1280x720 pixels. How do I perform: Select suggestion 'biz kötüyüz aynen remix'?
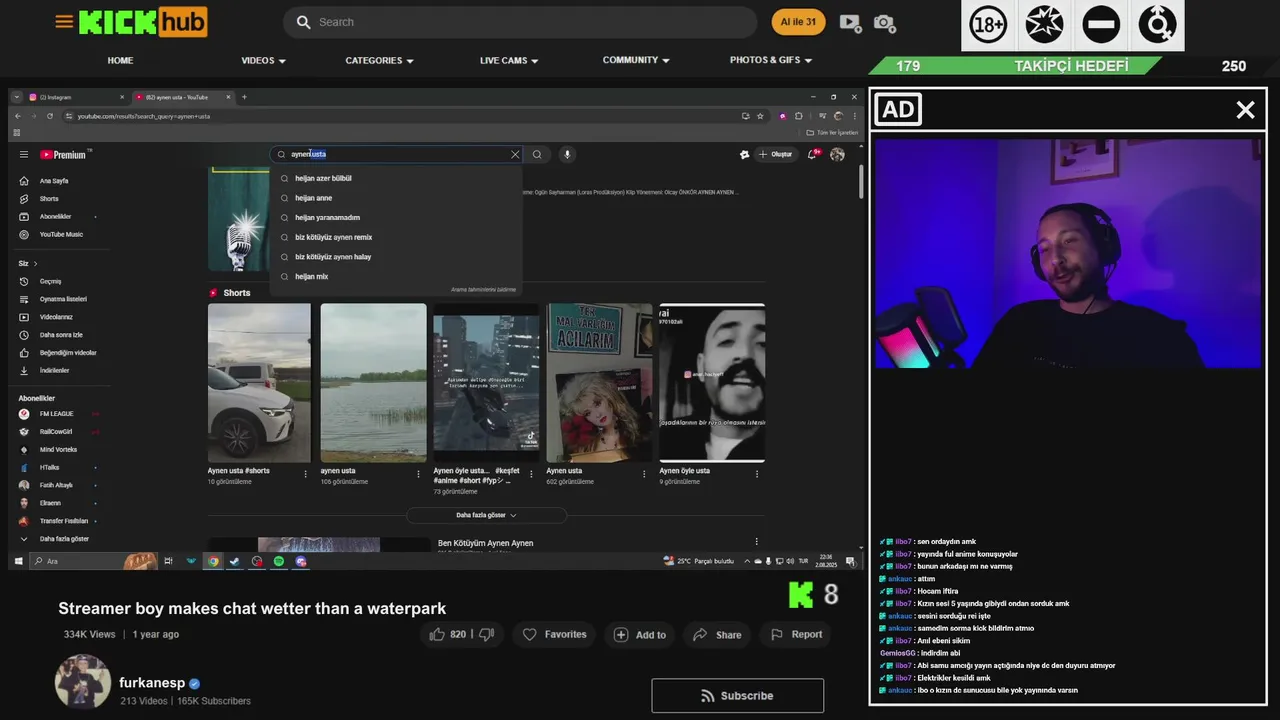coord(396,237)
